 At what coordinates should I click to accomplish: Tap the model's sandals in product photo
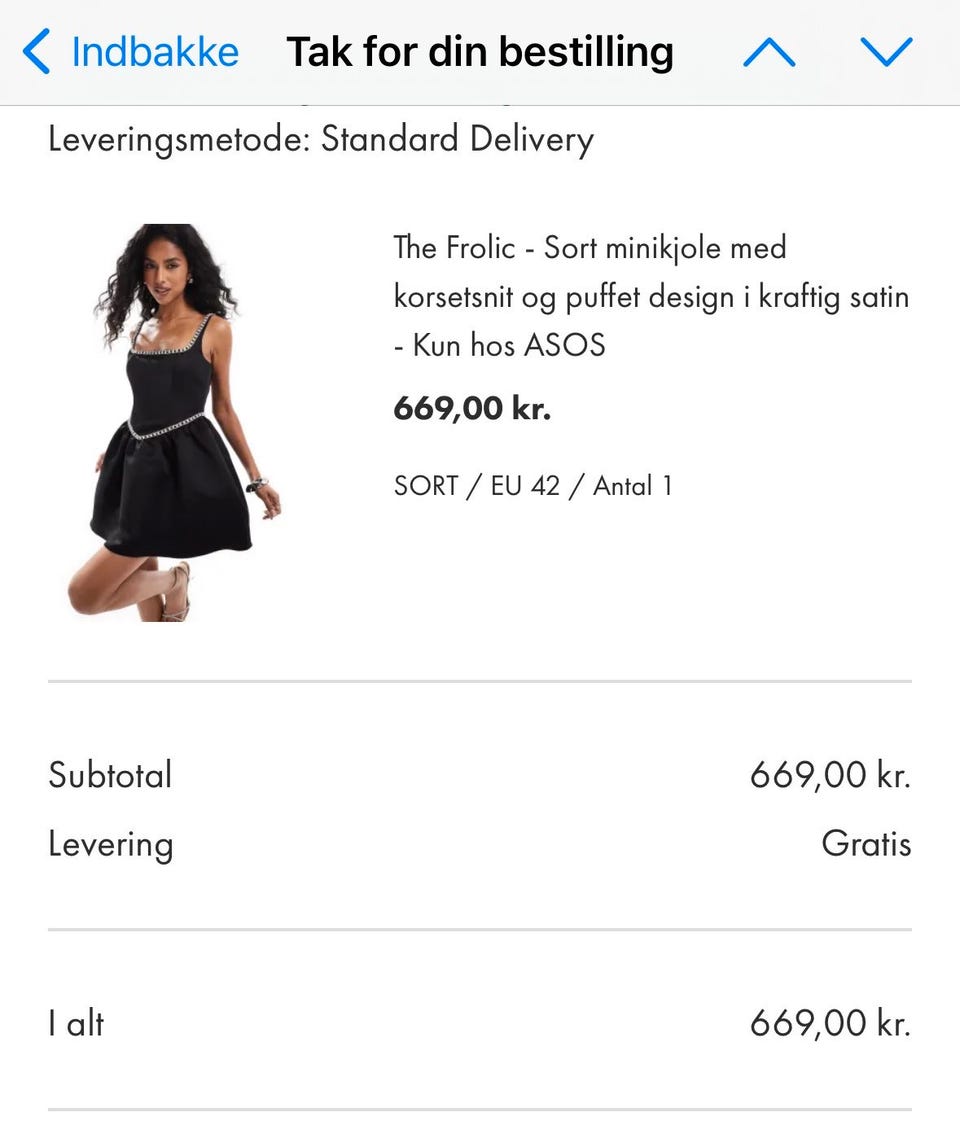pos(174,591)
